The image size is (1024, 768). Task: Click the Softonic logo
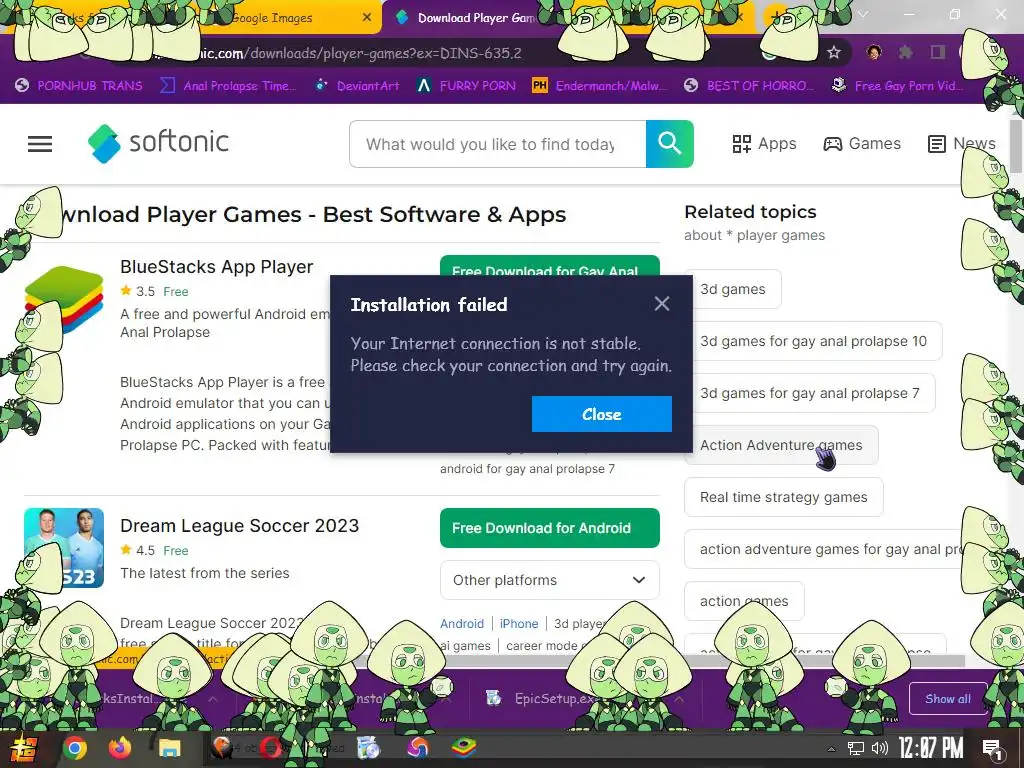tap(159, 143)
